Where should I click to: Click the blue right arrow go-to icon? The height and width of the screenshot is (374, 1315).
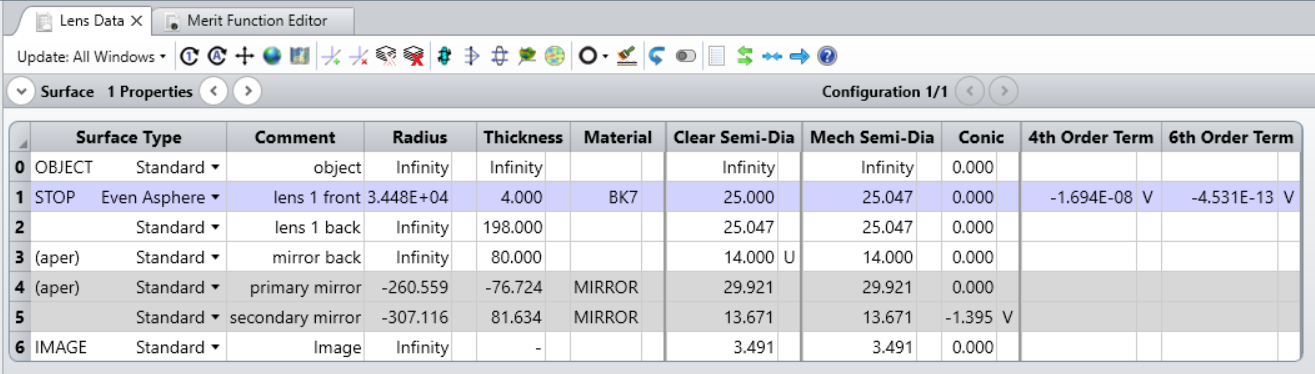(799, 57)
